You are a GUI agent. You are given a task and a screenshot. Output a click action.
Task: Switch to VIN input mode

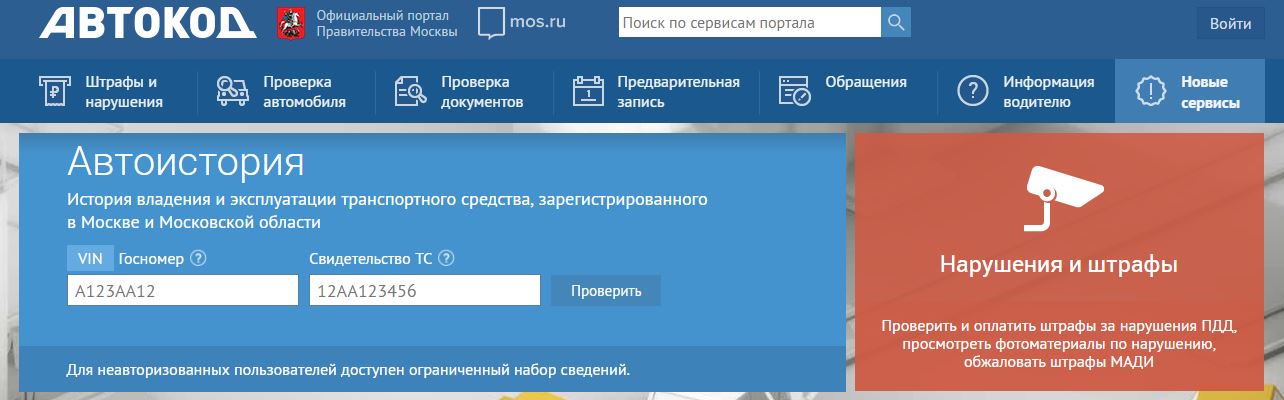click(x=91, y=258)
